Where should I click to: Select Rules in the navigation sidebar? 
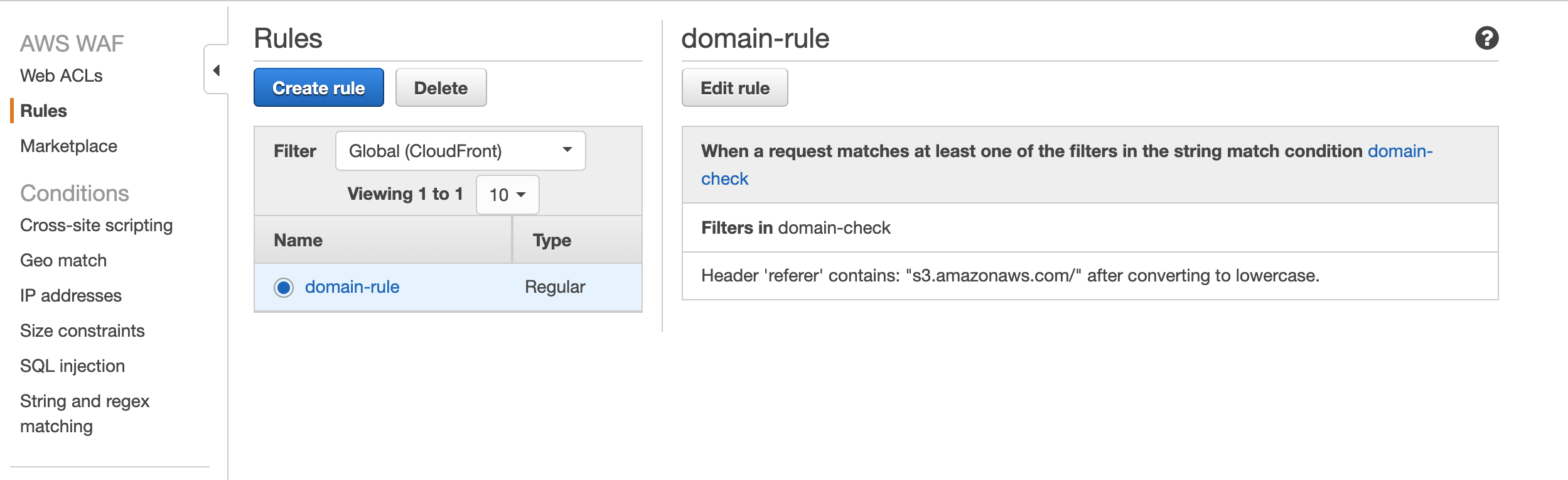coord(43,111)
